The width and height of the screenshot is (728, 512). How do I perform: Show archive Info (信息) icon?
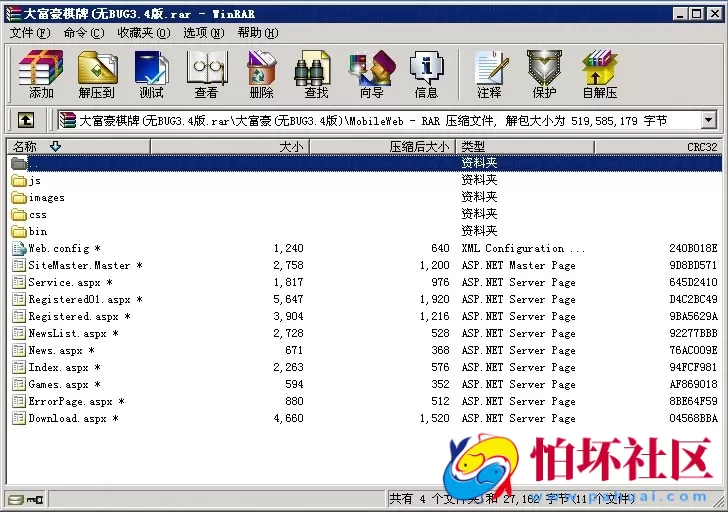click(426, 74)
